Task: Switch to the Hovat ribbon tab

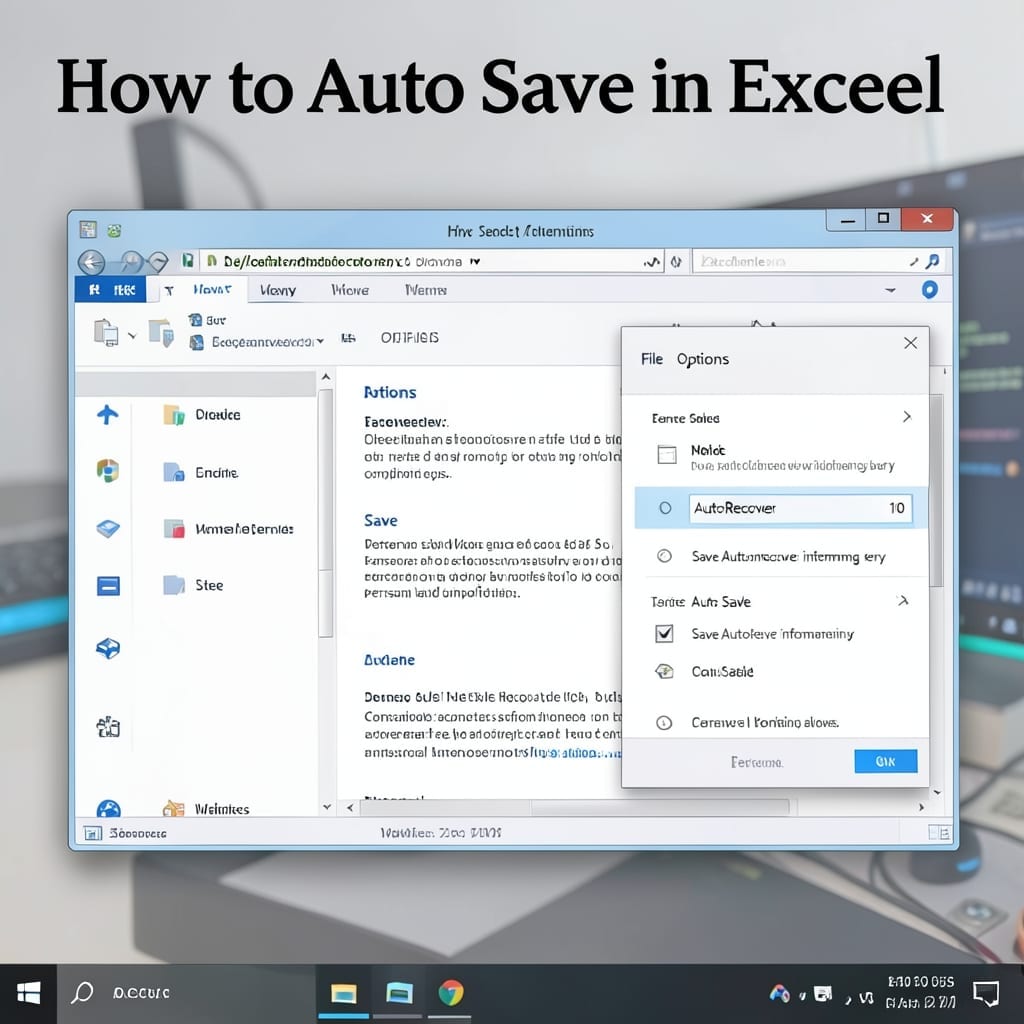Action: pos(212,289)
